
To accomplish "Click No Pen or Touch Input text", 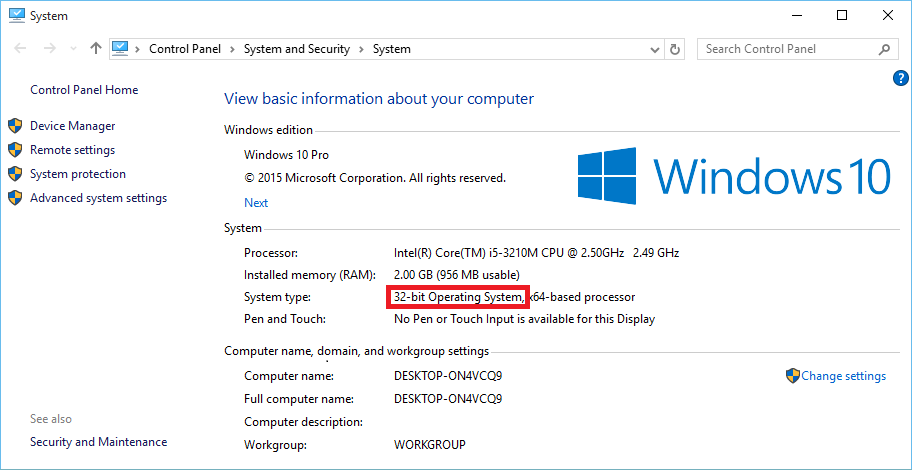I will (x=524, y=319).
